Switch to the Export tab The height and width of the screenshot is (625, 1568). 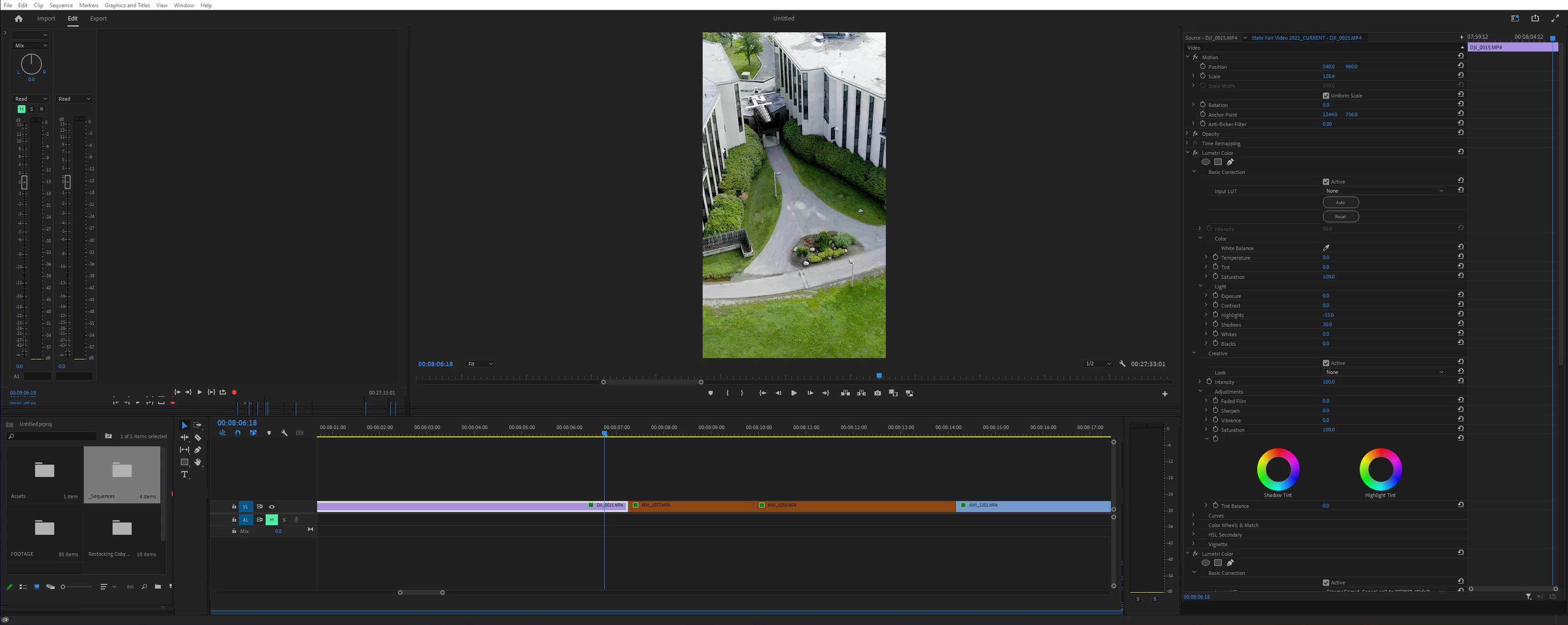tap(98, 18)
